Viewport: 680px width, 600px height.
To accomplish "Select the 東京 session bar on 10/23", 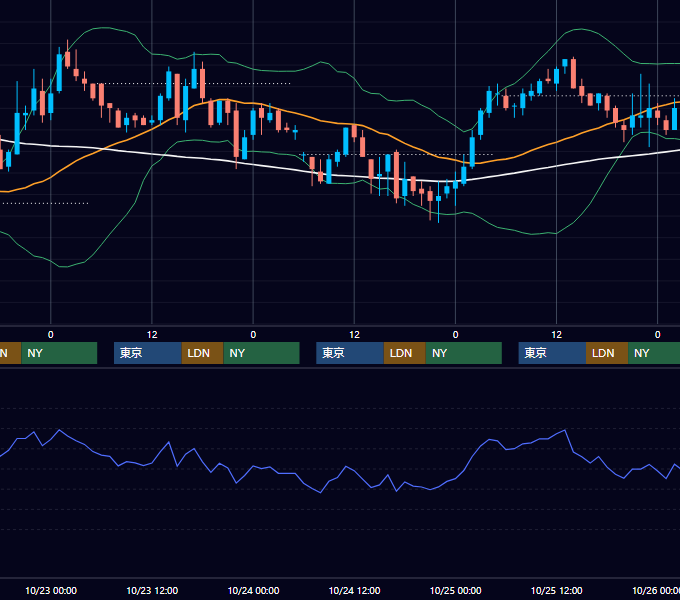I will tap(147, 353).
